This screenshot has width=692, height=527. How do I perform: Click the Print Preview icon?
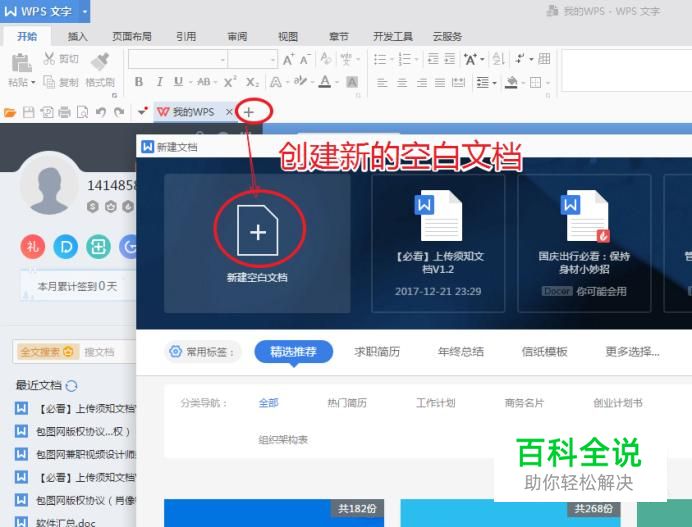click(x=82, y=113)
